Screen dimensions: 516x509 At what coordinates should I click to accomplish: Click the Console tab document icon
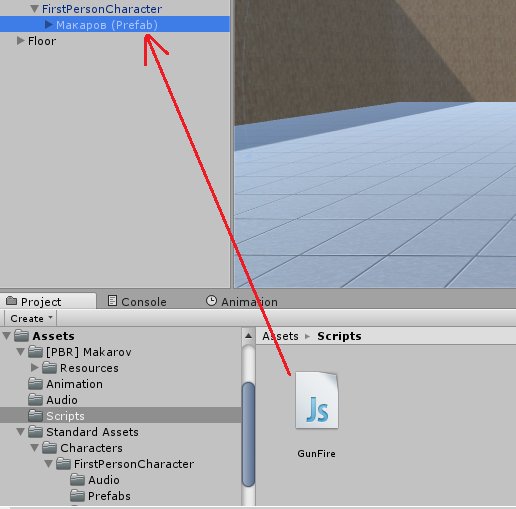point(112,301)
